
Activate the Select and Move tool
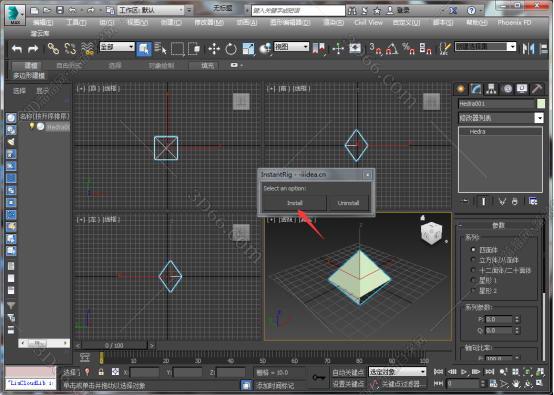click(x=214, y=49)
